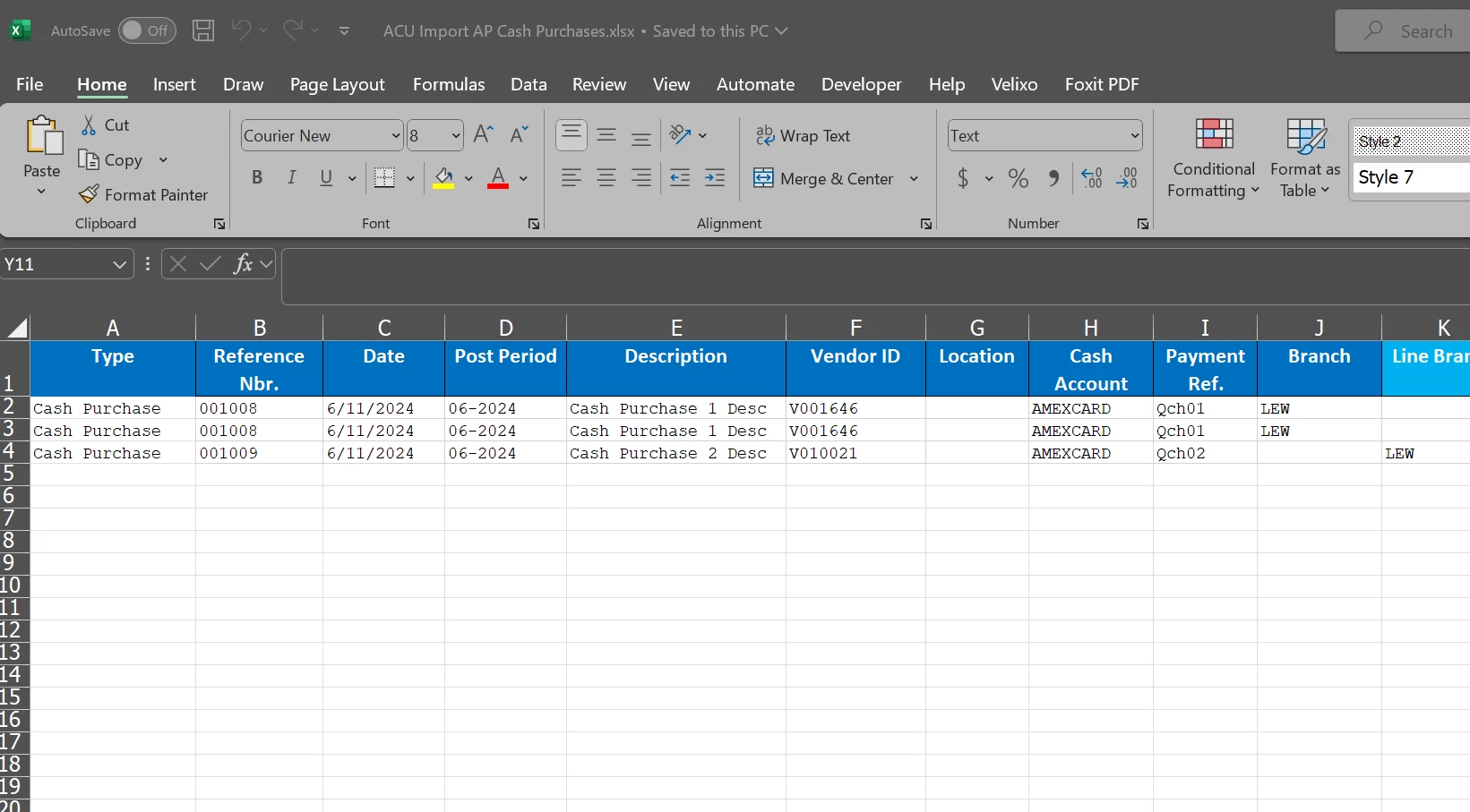
Task: Click the Copy button
Action: pos(110,159)
